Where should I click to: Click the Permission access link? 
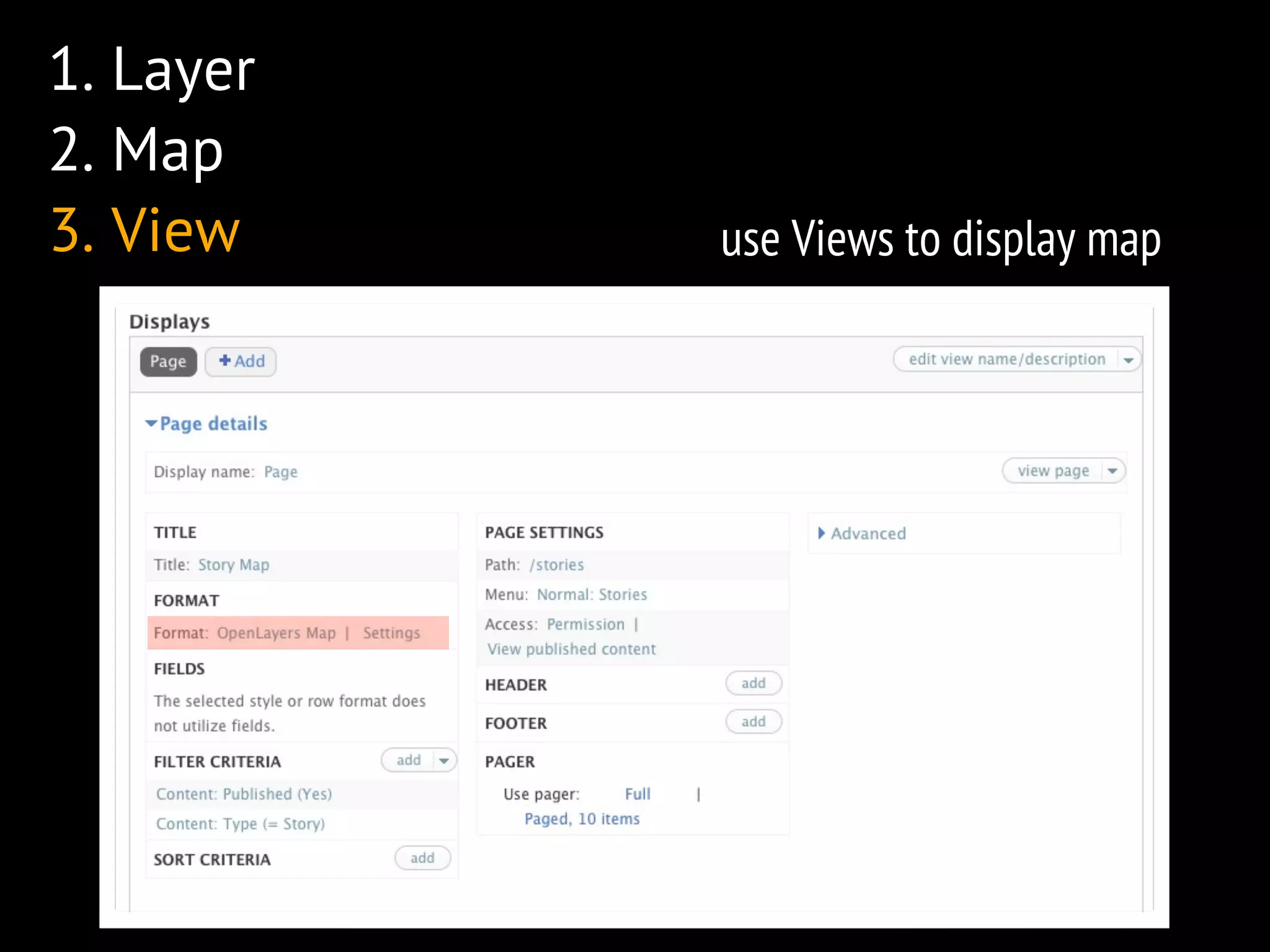(x=586, y=625)
